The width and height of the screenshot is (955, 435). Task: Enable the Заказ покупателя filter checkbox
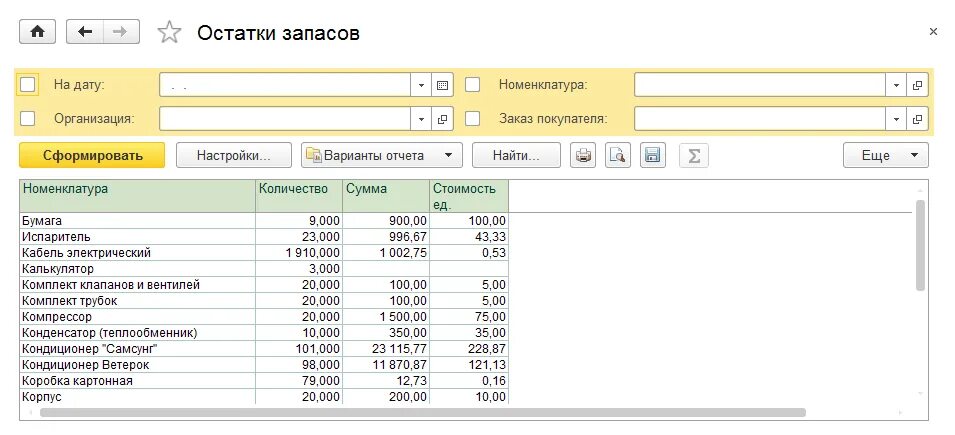tap(473, 118)
